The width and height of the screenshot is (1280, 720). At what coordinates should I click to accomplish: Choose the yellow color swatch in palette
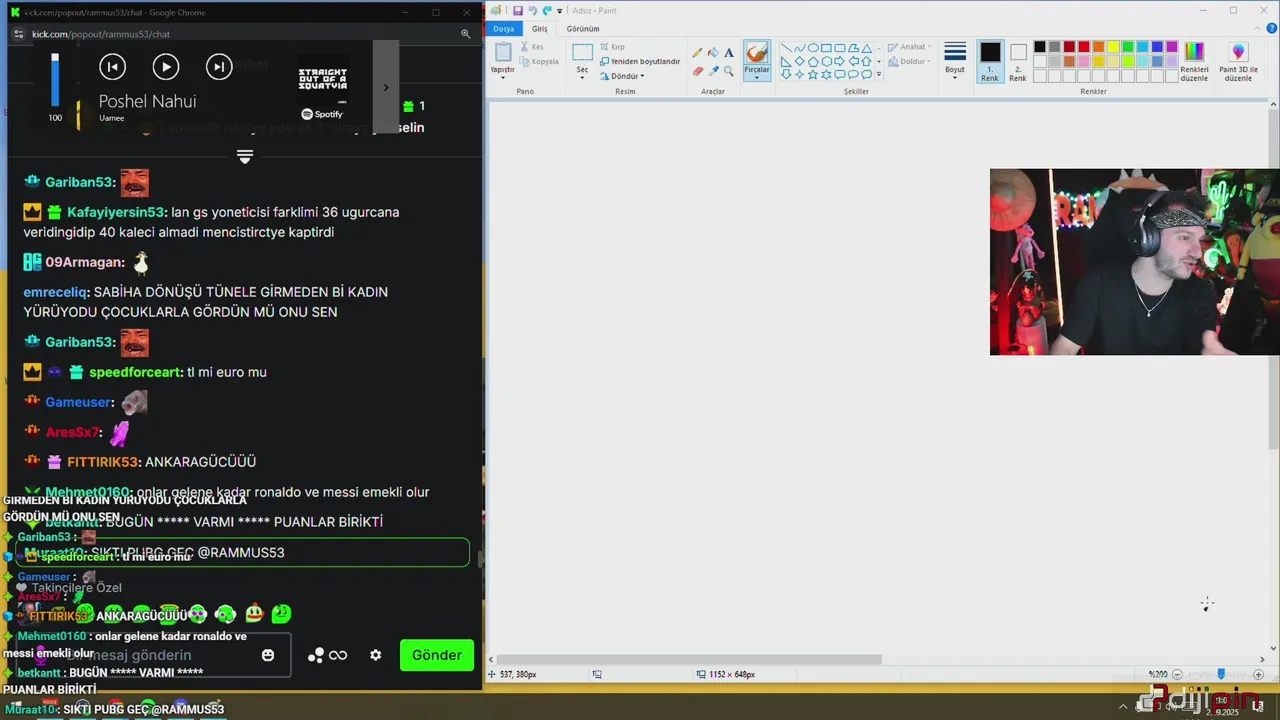pyautogui.click(x=1112, y=47)
